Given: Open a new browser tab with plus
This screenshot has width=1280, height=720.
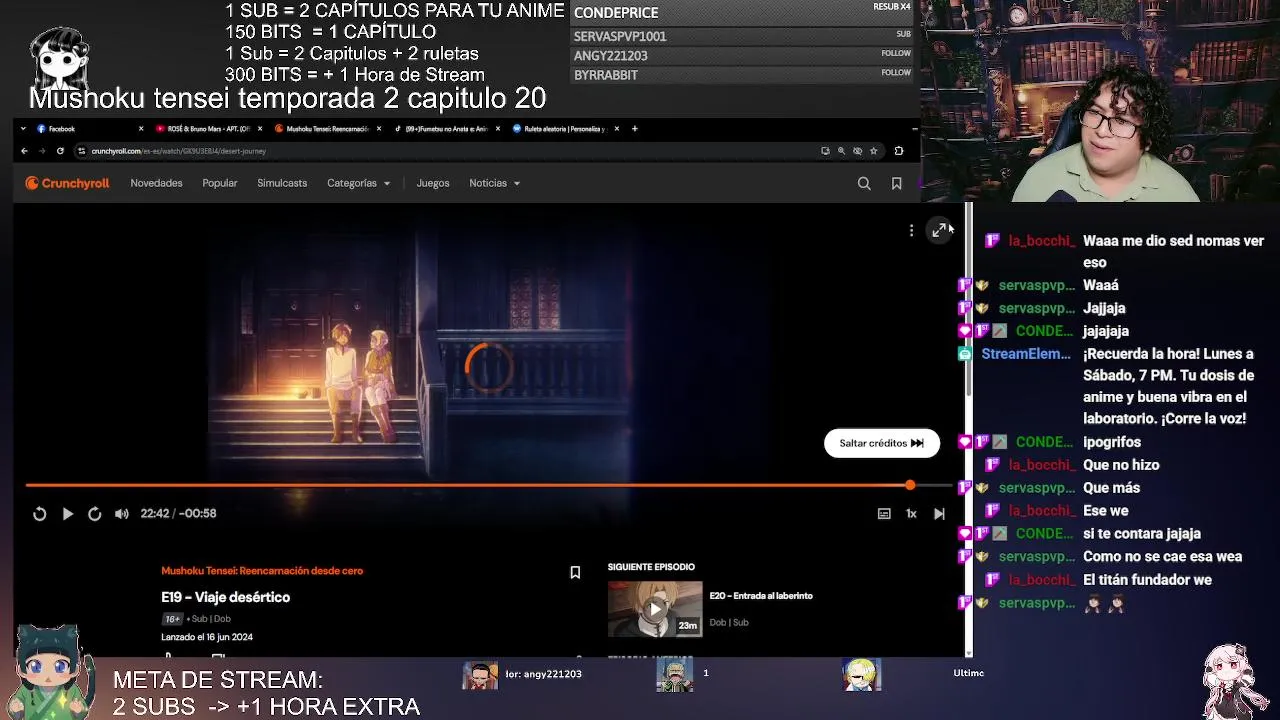Looking at the screenshot, I should (634, 129).
